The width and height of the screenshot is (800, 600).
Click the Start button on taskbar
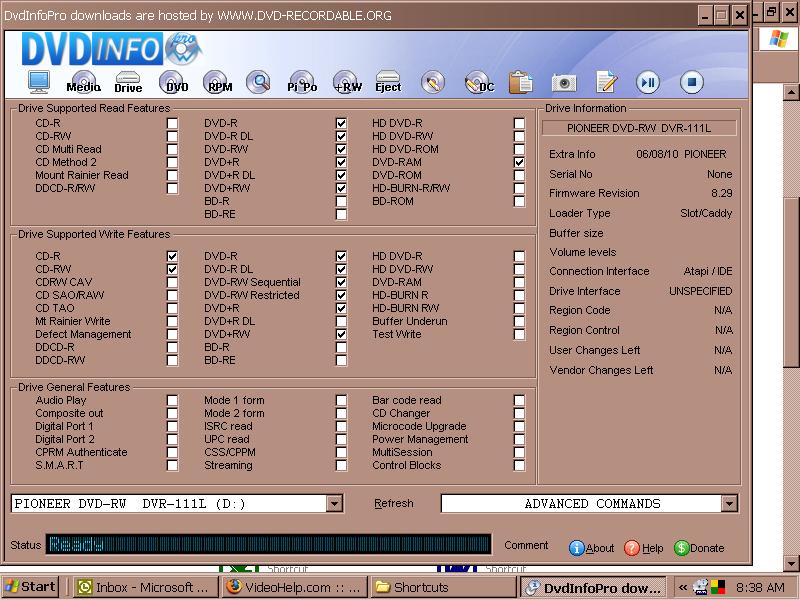click(x=30, y=587)
